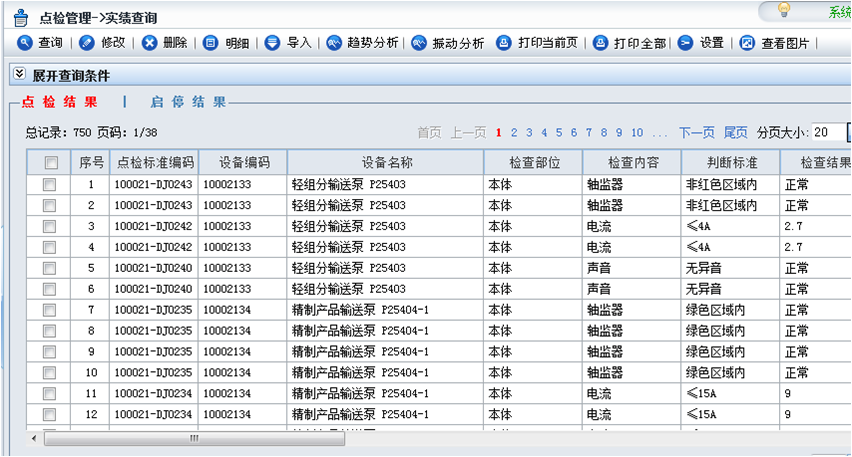Go to 下一页 next page
The image size is (852, 457).
tap(696, 132)
